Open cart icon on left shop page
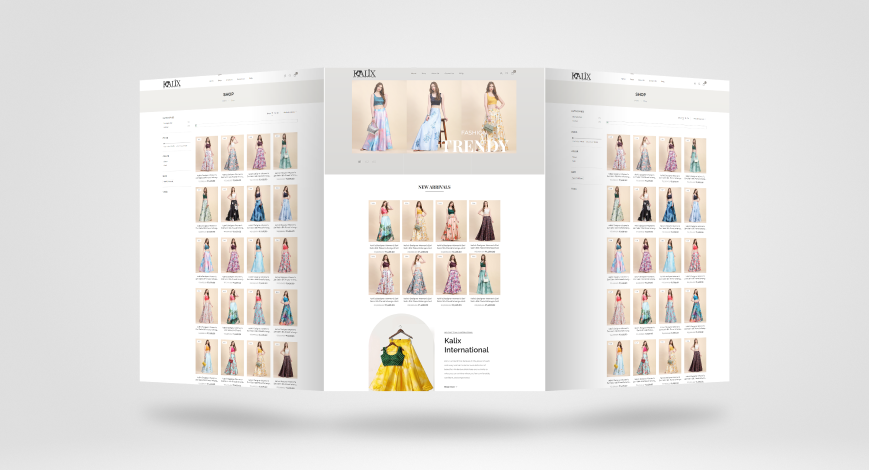The width and height of the screenshot is (869, 470). [296, 74]
